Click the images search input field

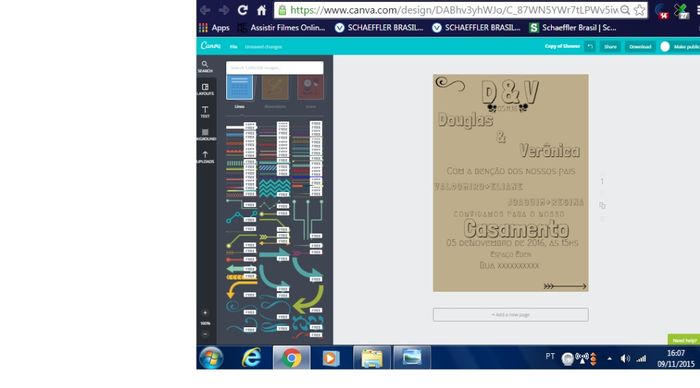point(275,67)
